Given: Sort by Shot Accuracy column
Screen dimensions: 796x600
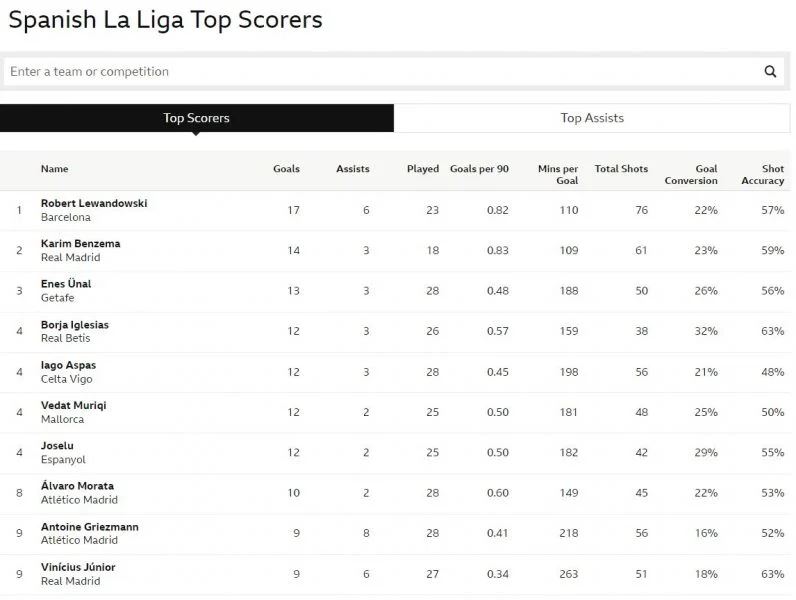Looking at the screenshot, I should [762, 175].
